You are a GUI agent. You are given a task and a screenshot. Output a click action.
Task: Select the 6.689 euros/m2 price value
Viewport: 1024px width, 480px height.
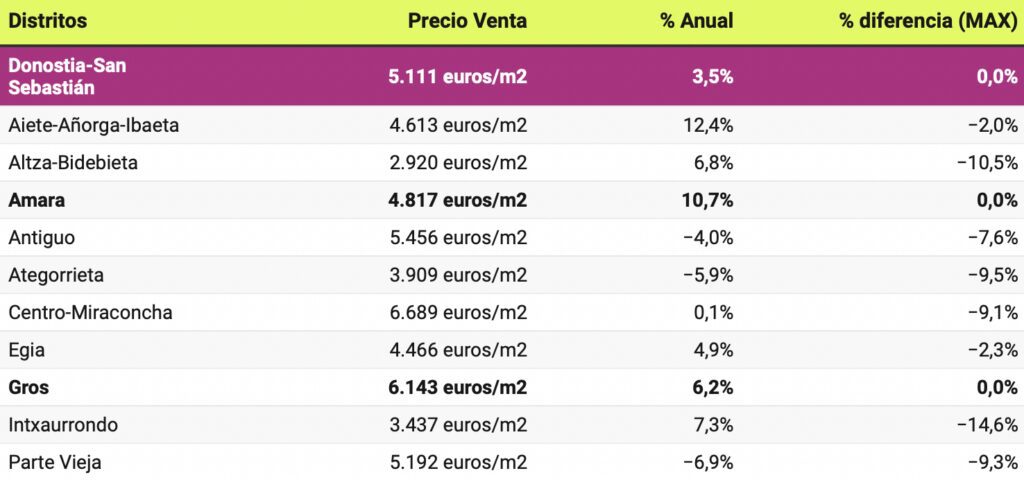[x=458, y=312]
